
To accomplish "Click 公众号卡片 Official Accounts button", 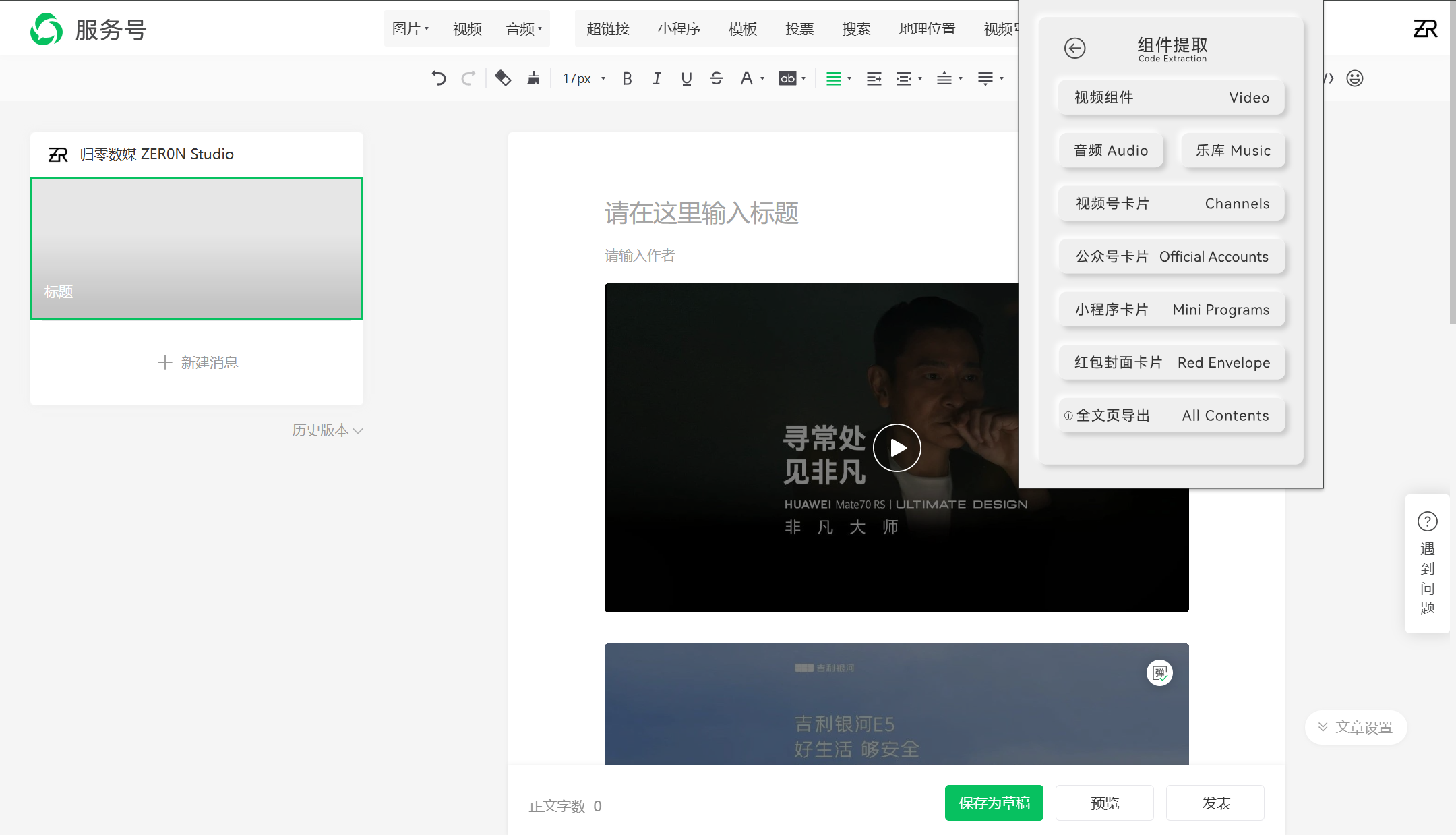I will (1172, 256).
